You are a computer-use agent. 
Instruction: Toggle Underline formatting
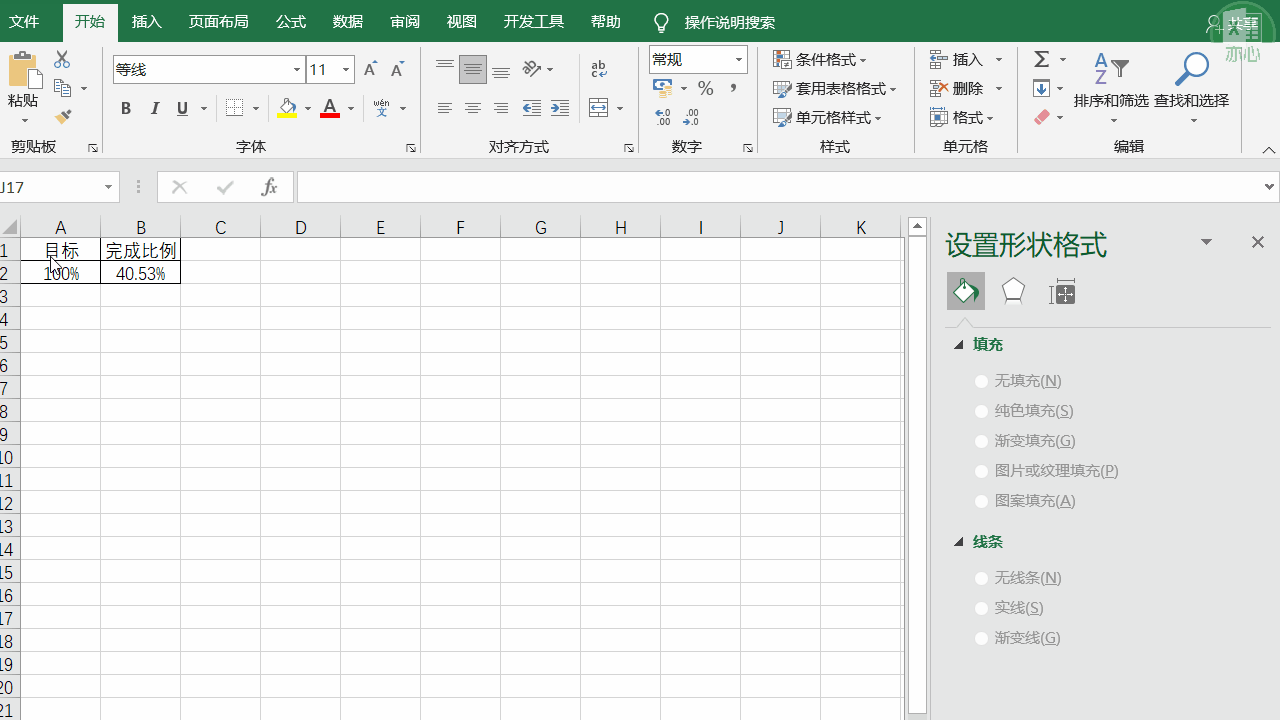(x=182, y=109)
